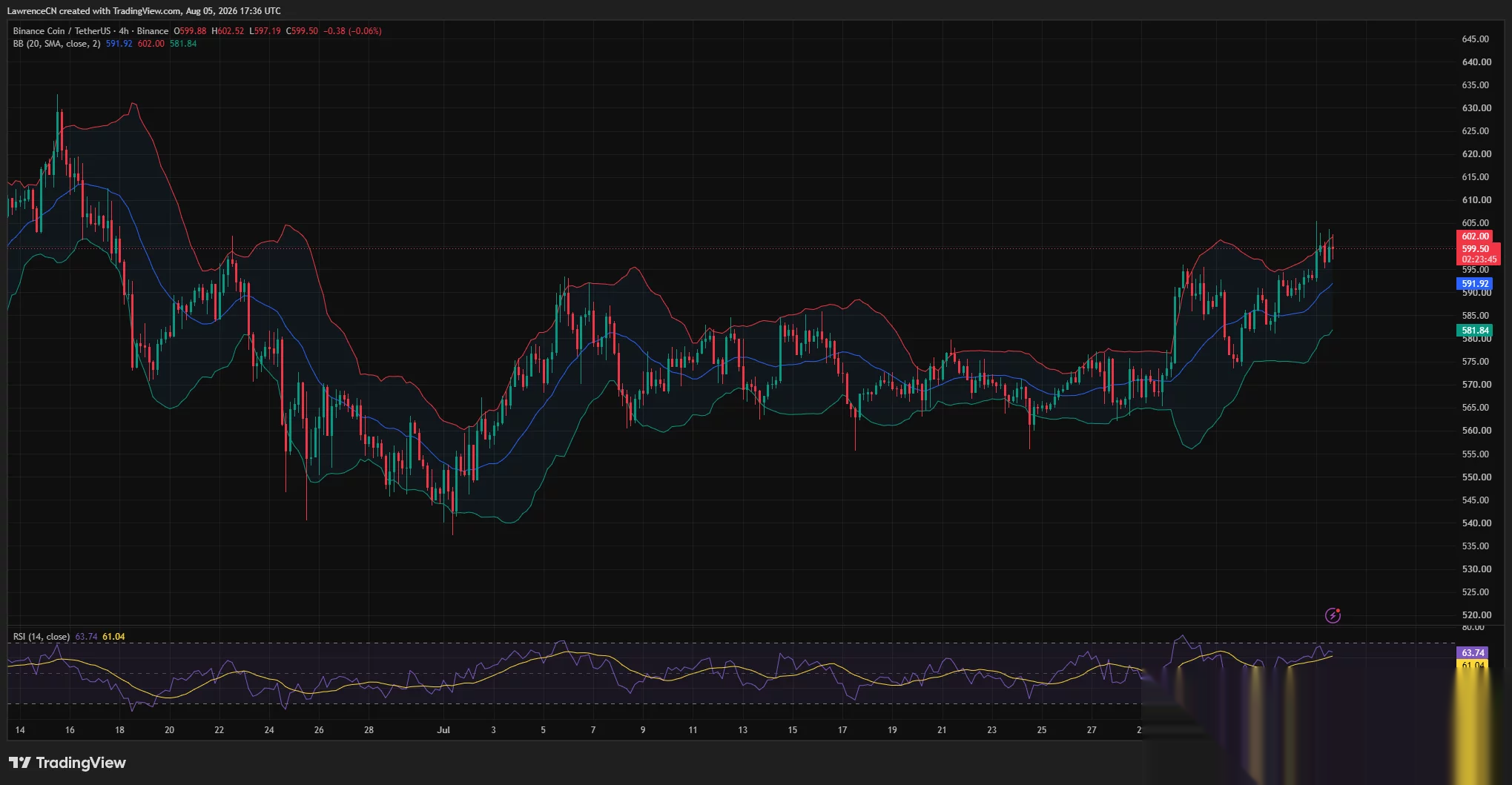This screenshot has height=785, width=1512.
Task: Click BB legend lower value 581.84
Action: [x=183, y=44]
